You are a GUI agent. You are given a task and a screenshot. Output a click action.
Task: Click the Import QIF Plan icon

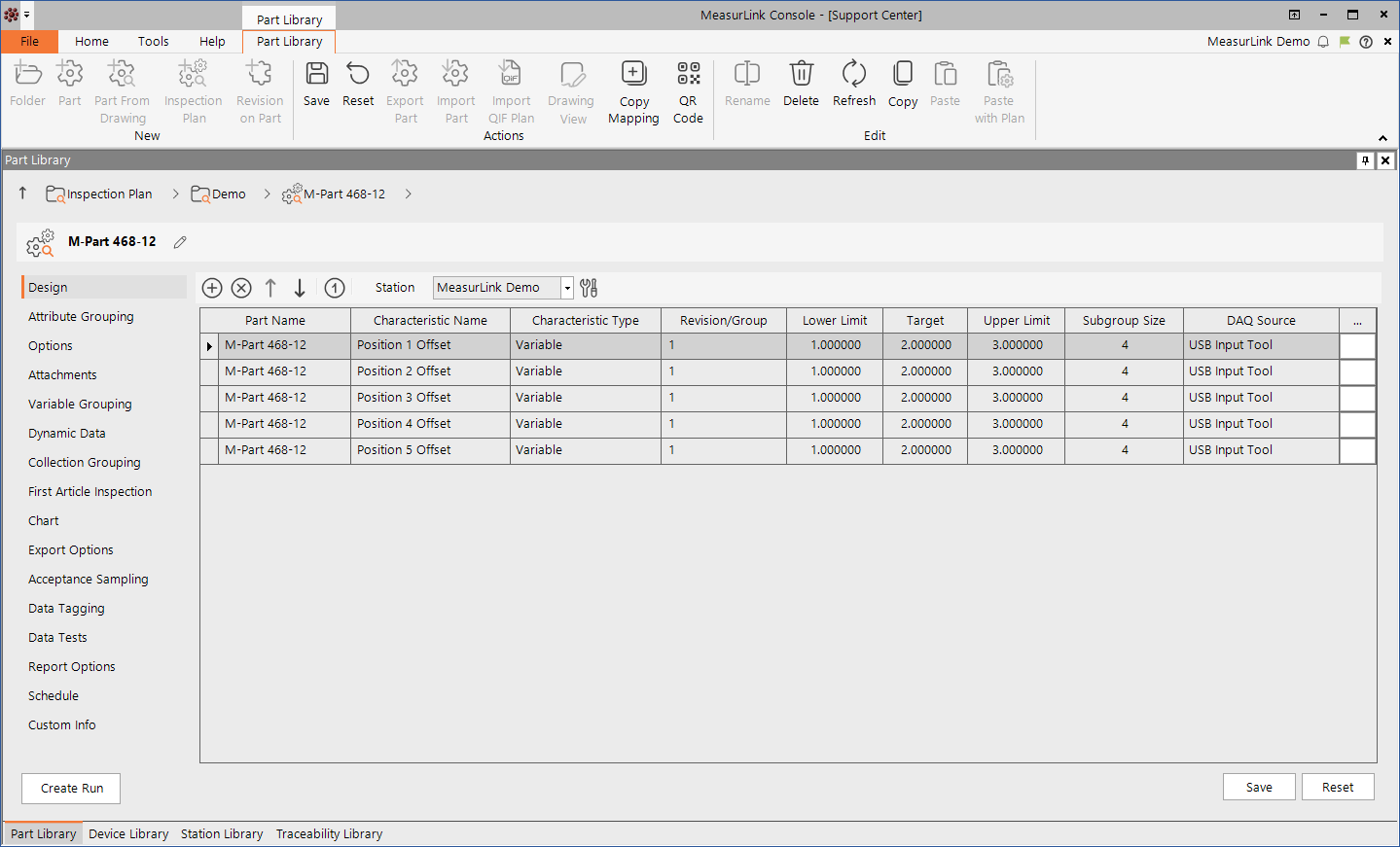pyautogui.click(x=511, y=74)
